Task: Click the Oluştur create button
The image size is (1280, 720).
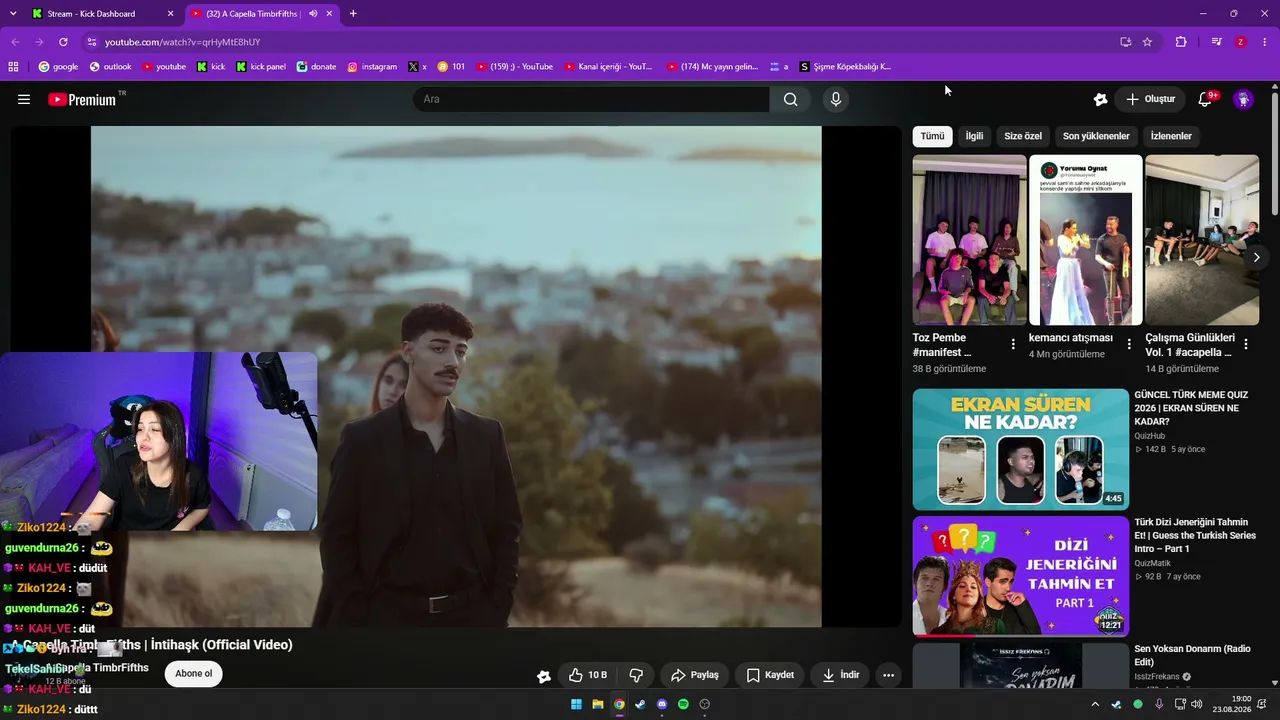Action: [1150, 99]
